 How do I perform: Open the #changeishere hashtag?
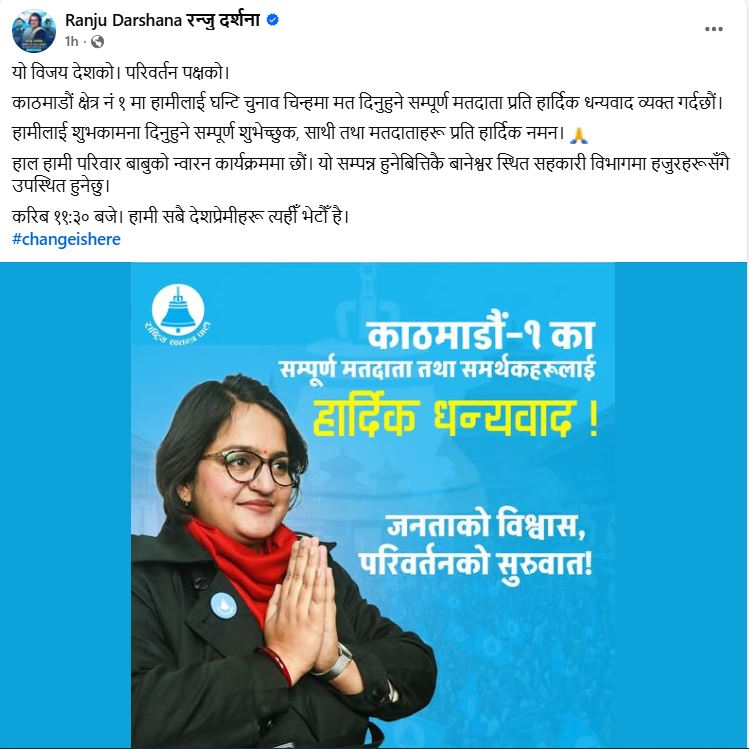(x=66, y=239)
